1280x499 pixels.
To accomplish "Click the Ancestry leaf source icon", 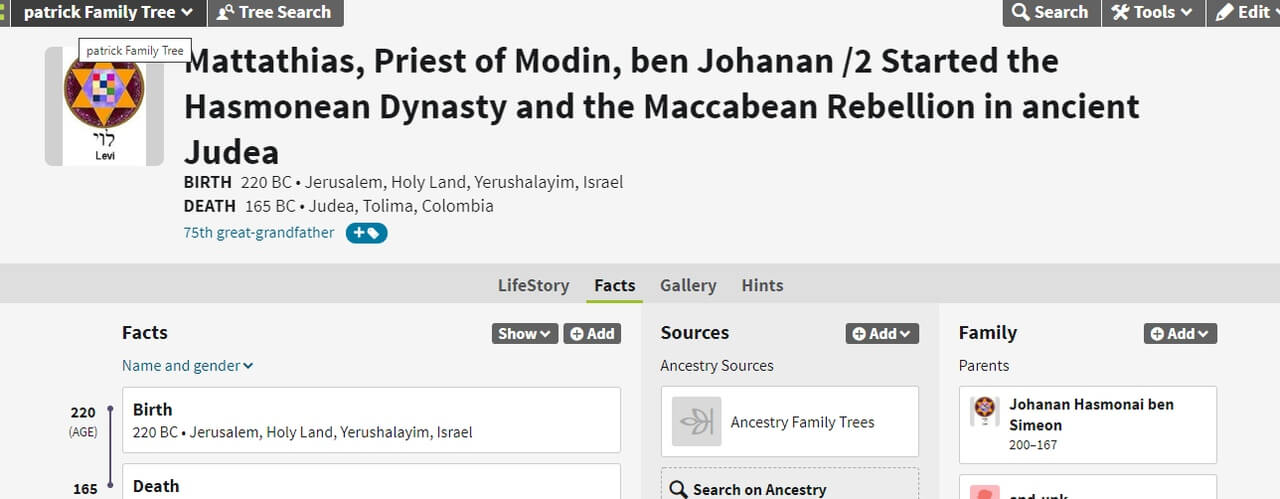I will click(696, 422).
